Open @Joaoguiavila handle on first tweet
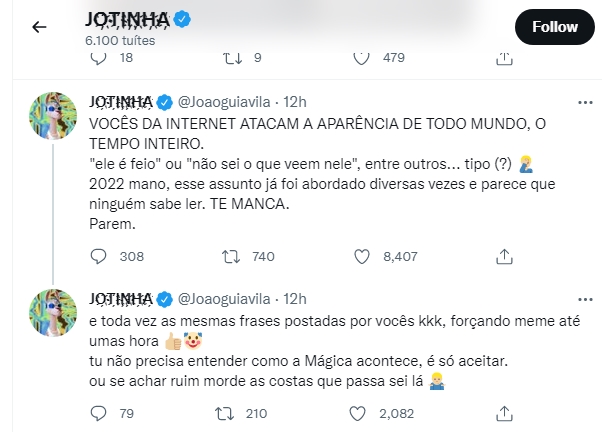The width and height of the screenshot is (602, 432). coord(229,102)
